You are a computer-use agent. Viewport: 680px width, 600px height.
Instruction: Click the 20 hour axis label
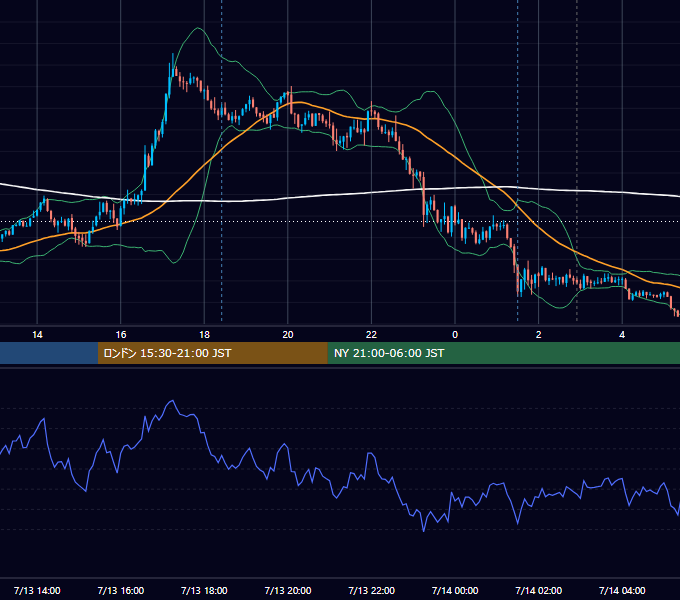(288, 335)
